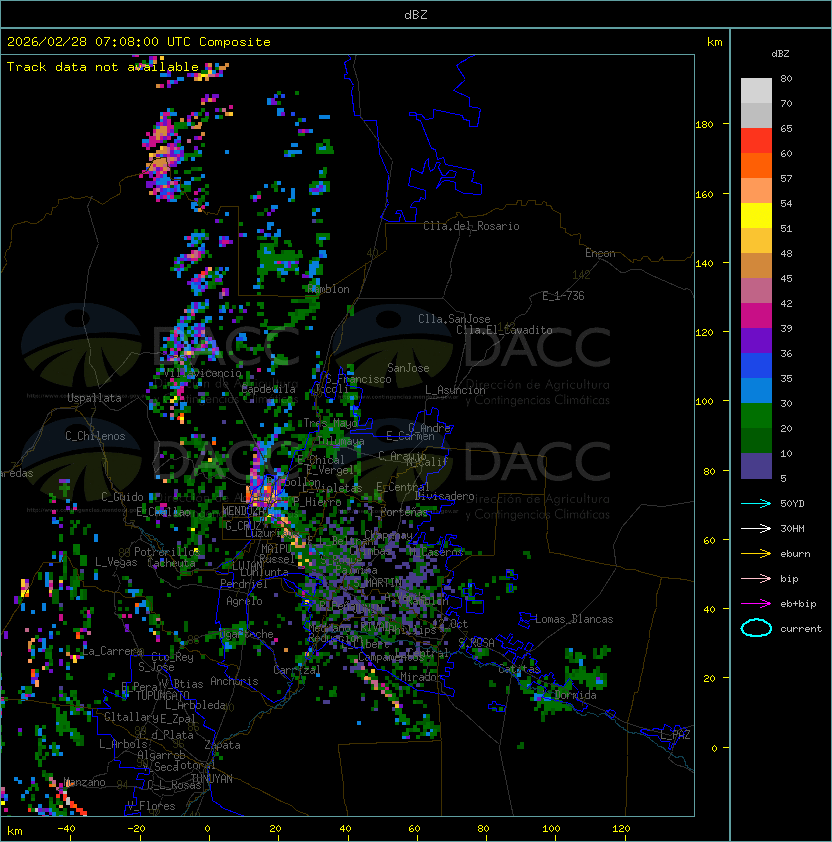The image size is (832, 842).
Task: Click the 'Capdevila' map label
Action: tap(268, 389)
